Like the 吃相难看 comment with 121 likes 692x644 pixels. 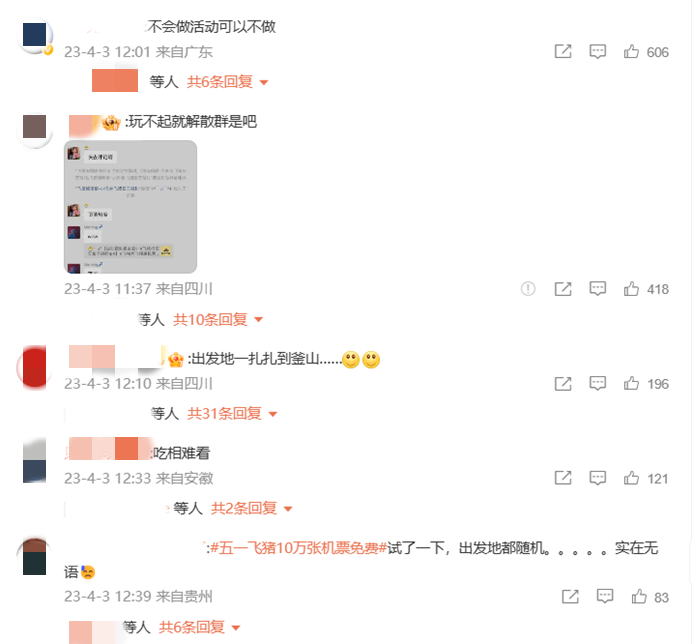pos(631,478)
